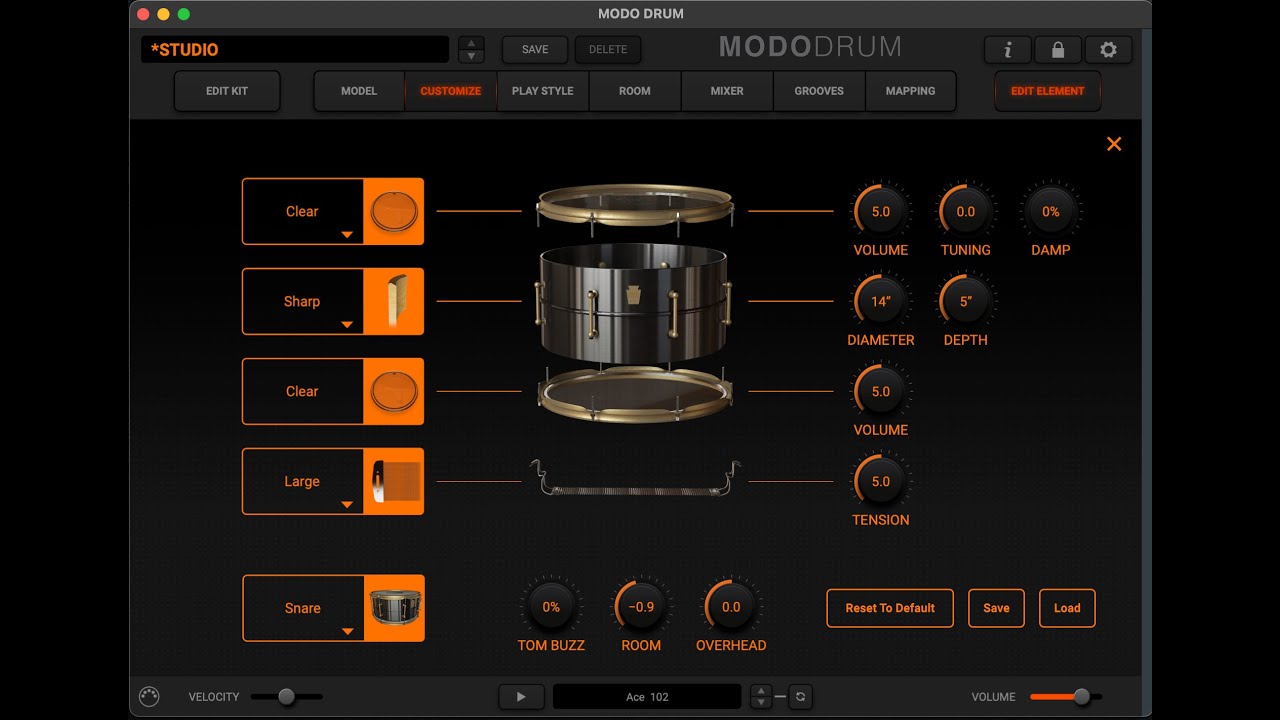Open the info panel icon
The image size is (1280, 720).
click(1007, 50)
